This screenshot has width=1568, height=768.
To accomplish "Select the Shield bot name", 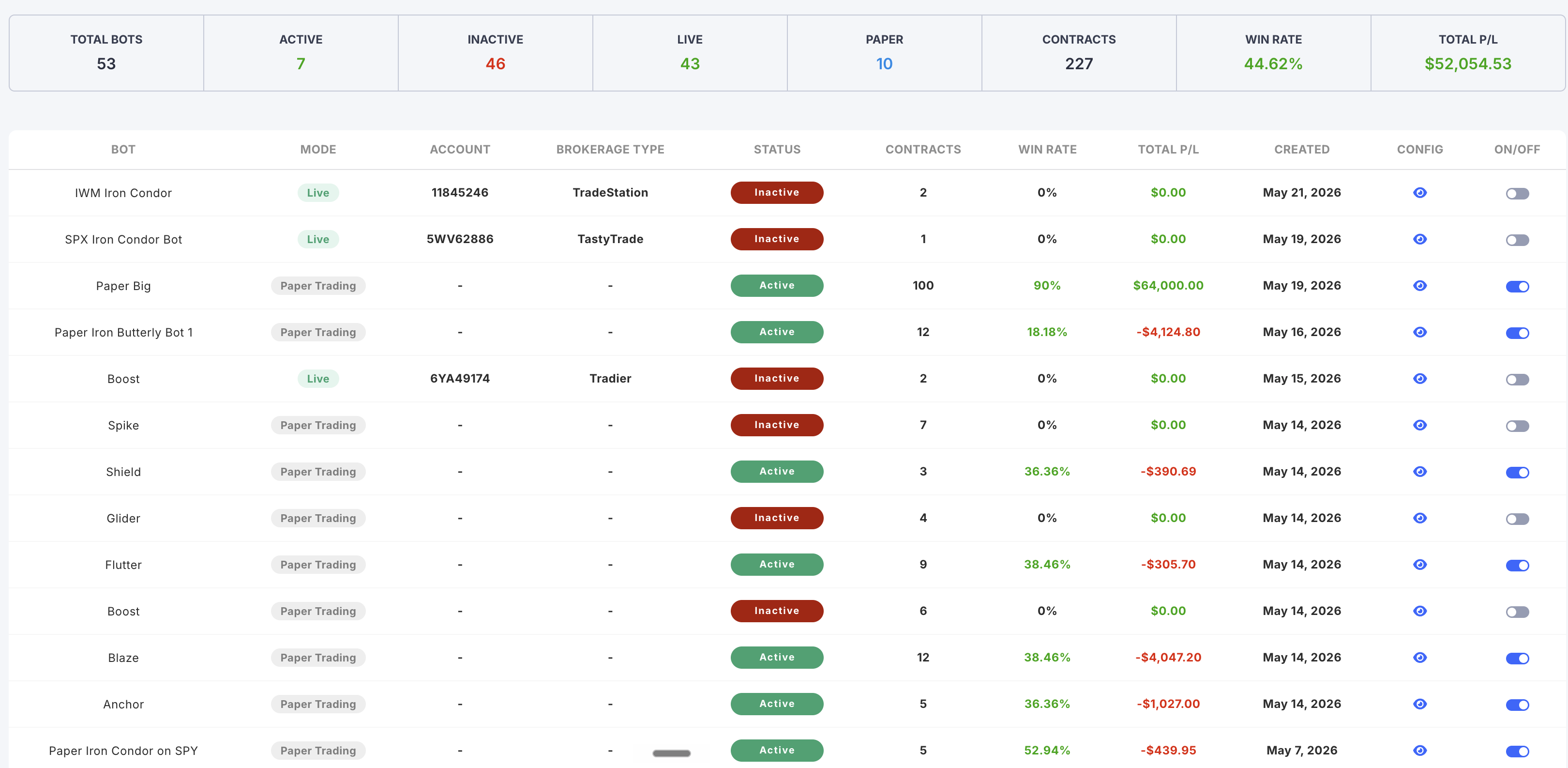I will (x=123, y=472).
